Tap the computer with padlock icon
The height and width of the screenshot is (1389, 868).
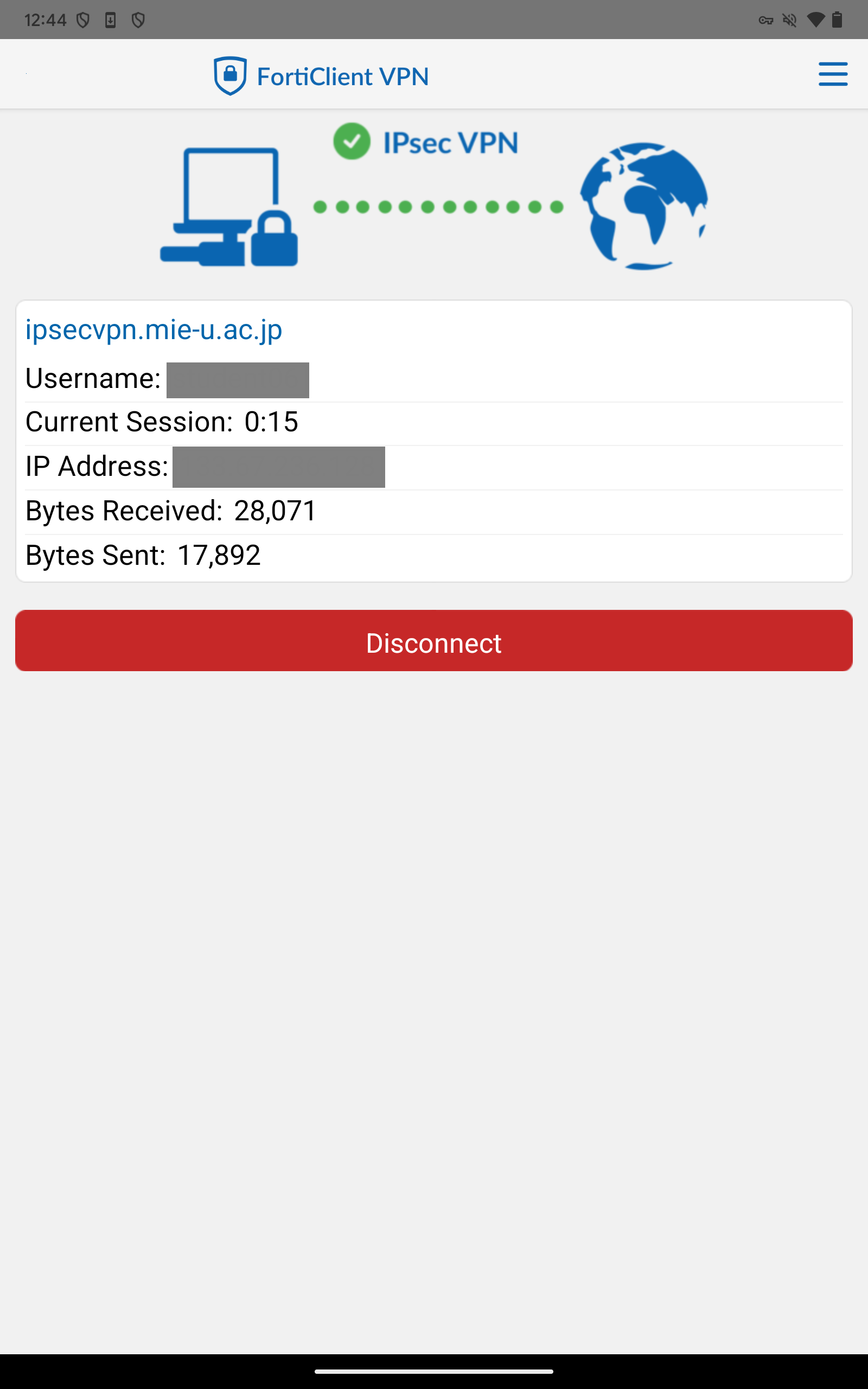tap(229, 207)
